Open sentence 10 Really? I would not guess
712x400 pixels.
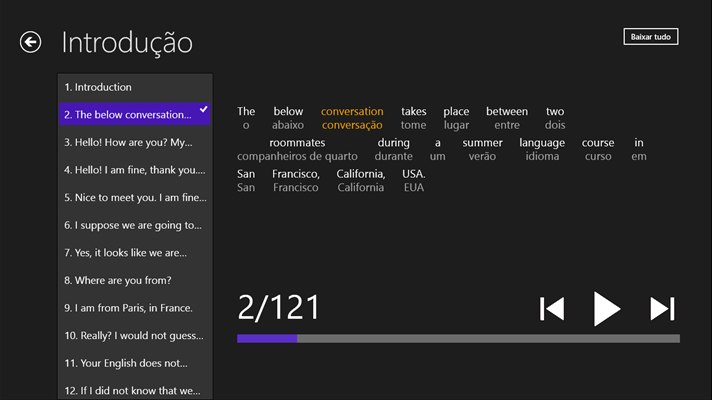coord(135,335)
